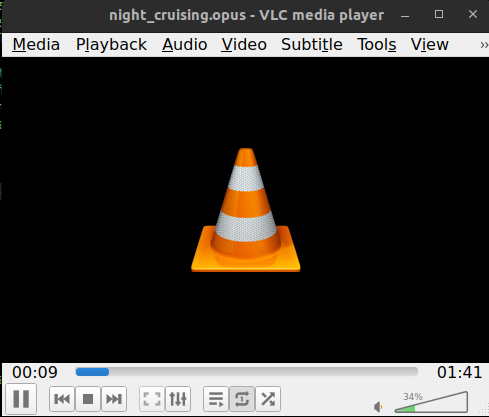Skip to the next track
The width and height of the screenshot is (489, 417).
click(x=114, y=399)
